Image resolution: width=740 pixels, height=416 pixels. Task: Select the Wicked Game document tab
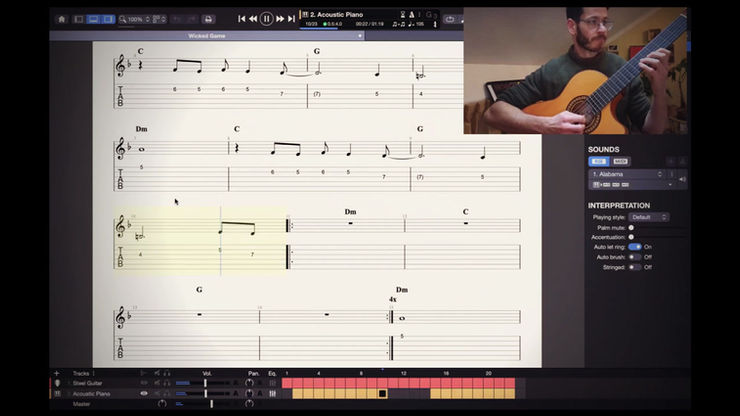coord(207,36)
